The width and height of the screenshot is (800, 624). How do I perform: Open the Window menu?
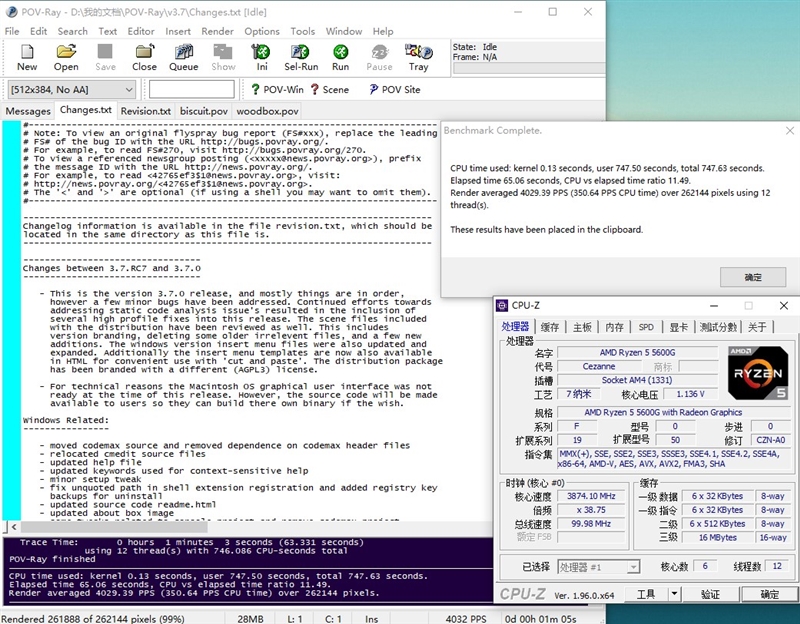344,31
